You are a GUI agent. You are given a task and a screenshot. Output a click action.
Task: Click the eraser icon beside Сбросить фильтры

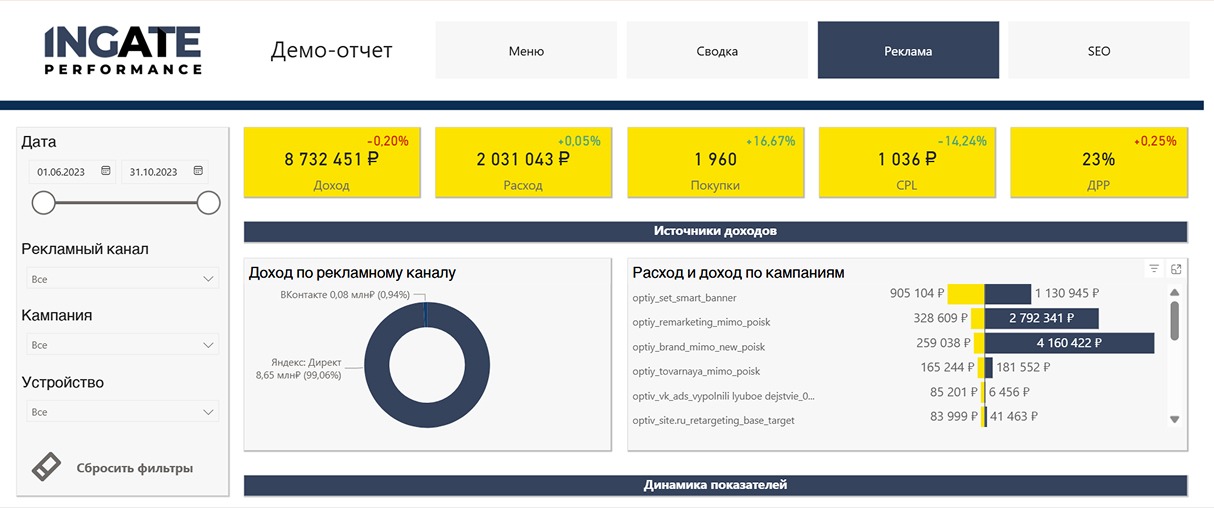(47, 467)
